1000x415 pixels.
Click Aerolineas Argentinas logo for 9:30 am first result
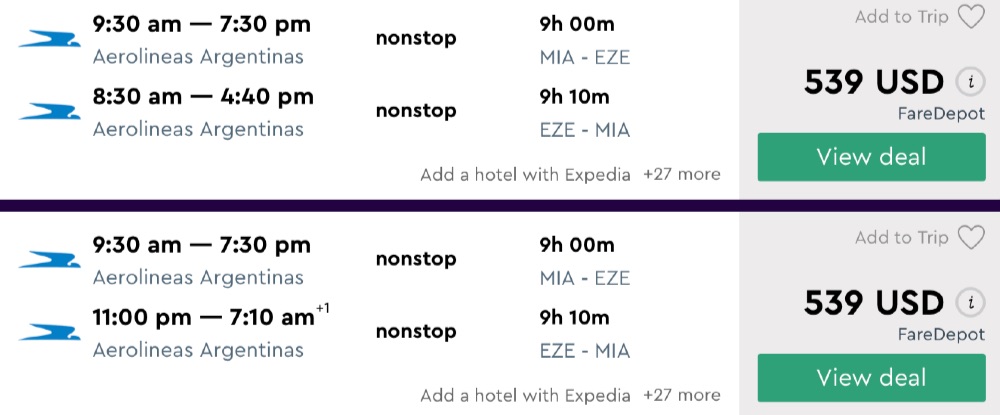(x=49, y=39)
